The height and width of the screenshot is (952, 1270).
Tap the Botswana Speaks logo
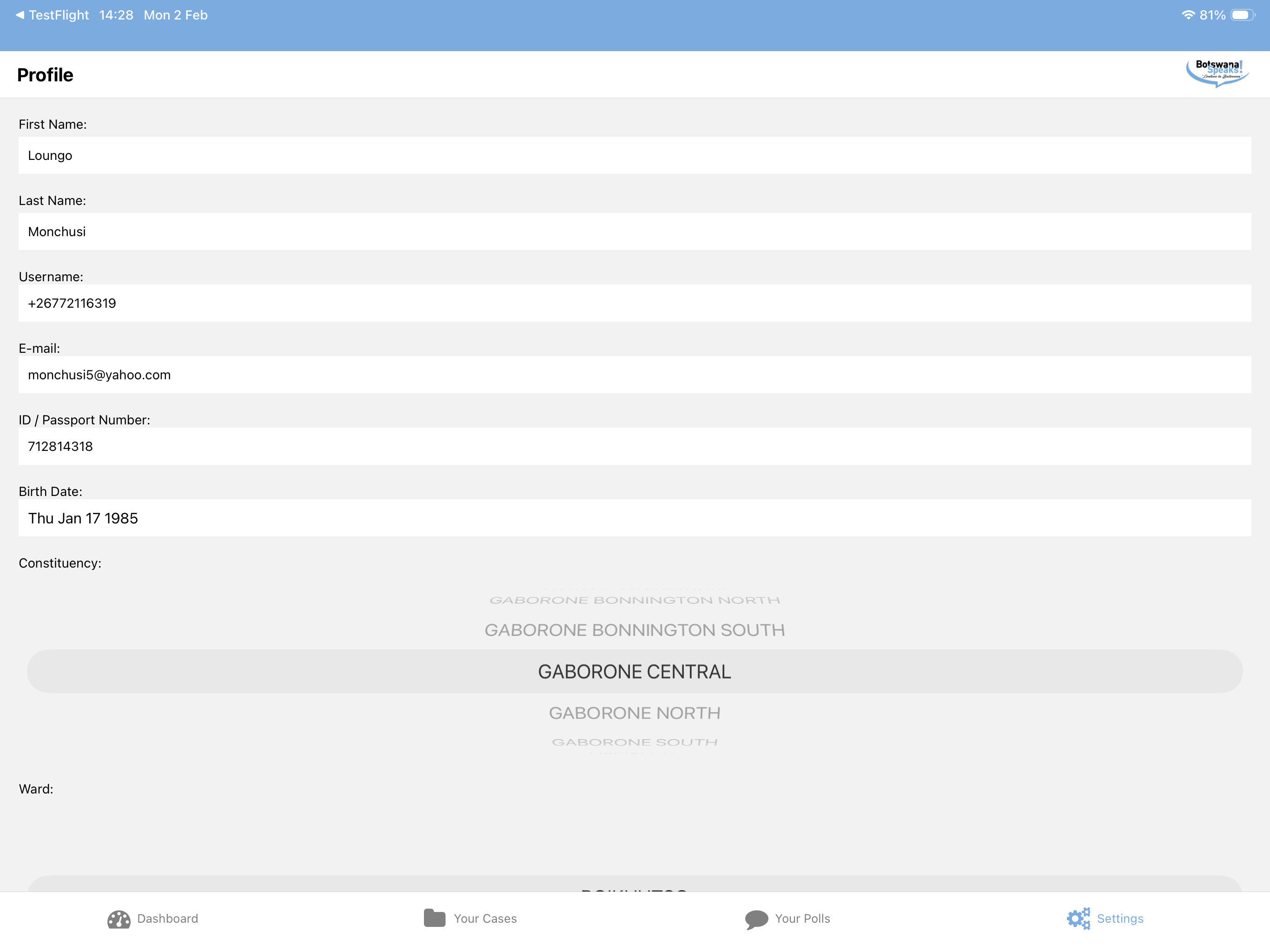tap(1217, 73)
